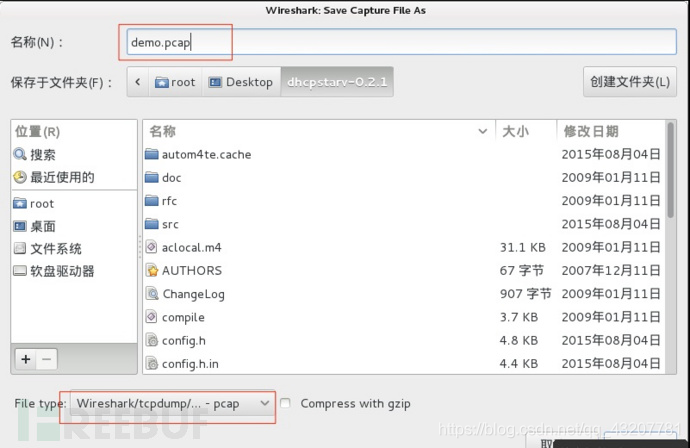
Task: Click the 67 字节 size cell
Action: click(521, 271)
